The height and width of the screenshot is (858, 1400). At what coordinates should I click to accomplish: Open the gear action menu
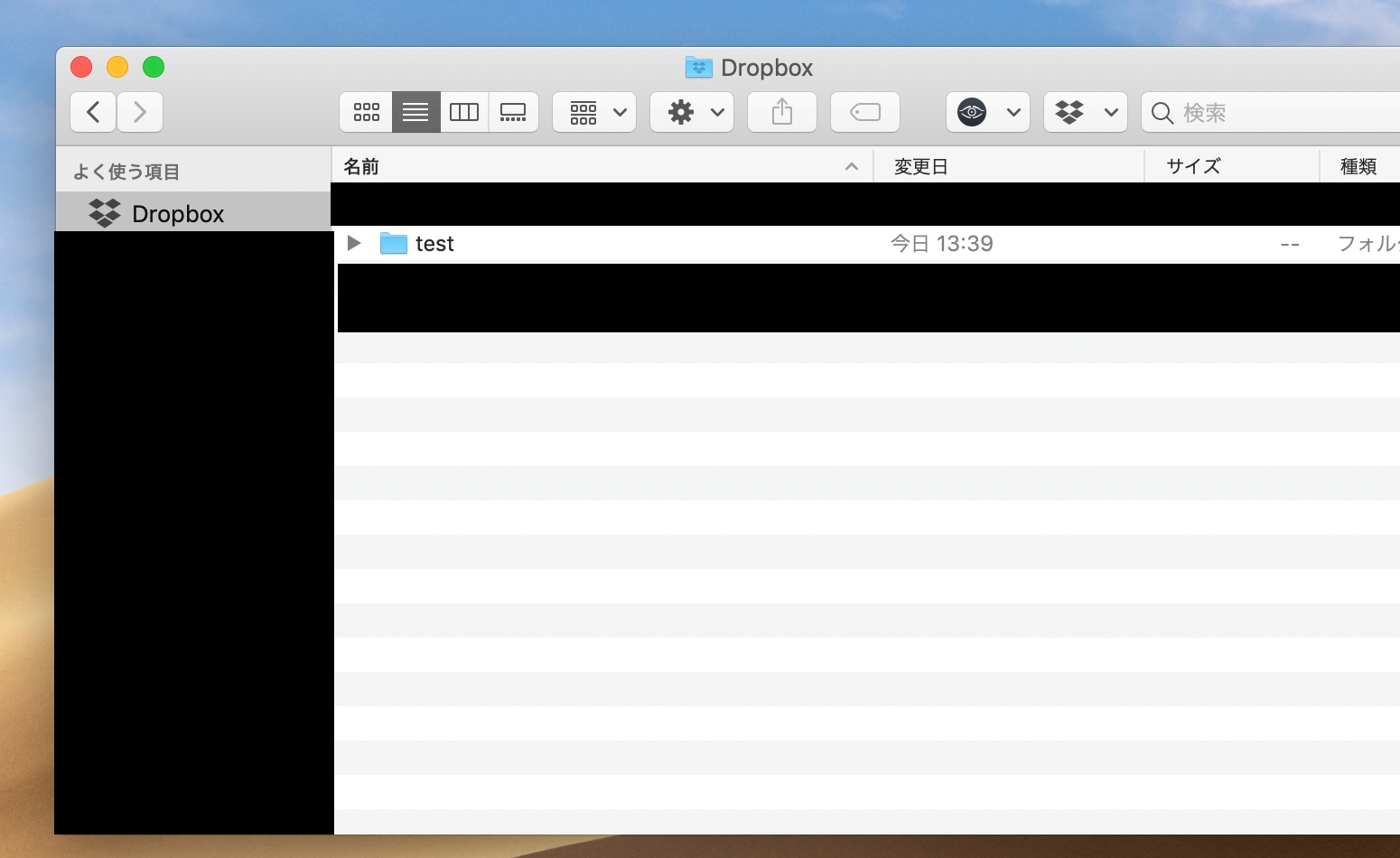click(692, 112)
